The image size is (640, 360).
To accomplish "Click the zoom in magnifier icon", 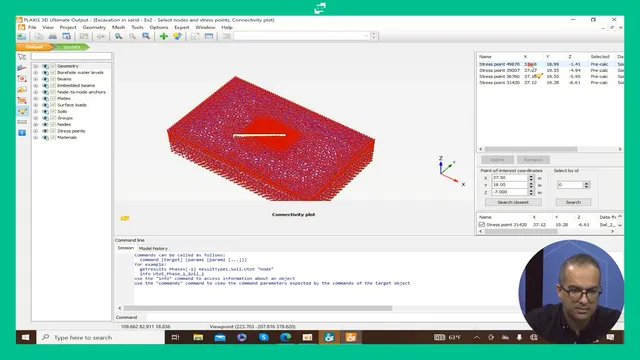I will [118, 36].
